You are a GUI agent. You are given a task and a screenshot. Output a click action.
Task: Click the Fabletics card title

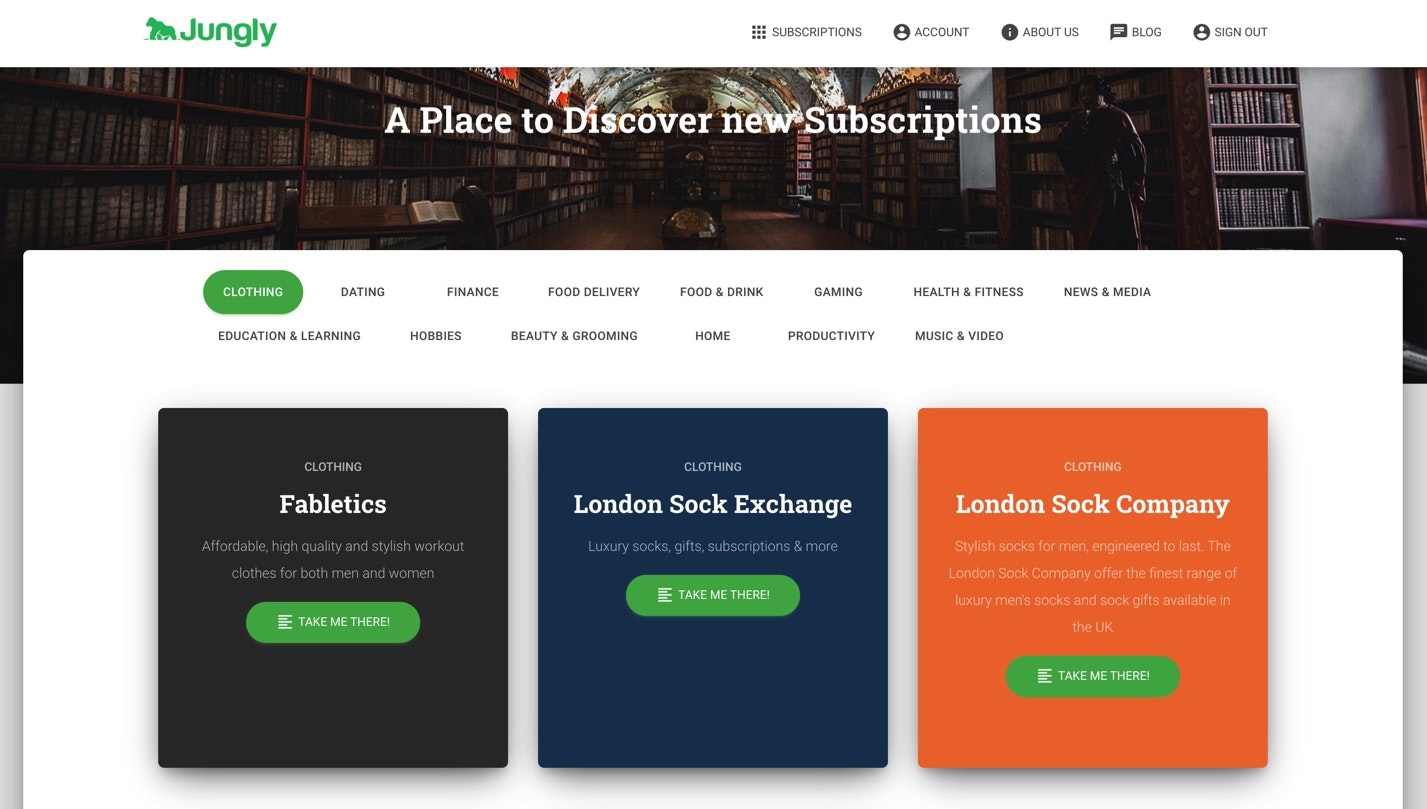click(x=333, y=504)
